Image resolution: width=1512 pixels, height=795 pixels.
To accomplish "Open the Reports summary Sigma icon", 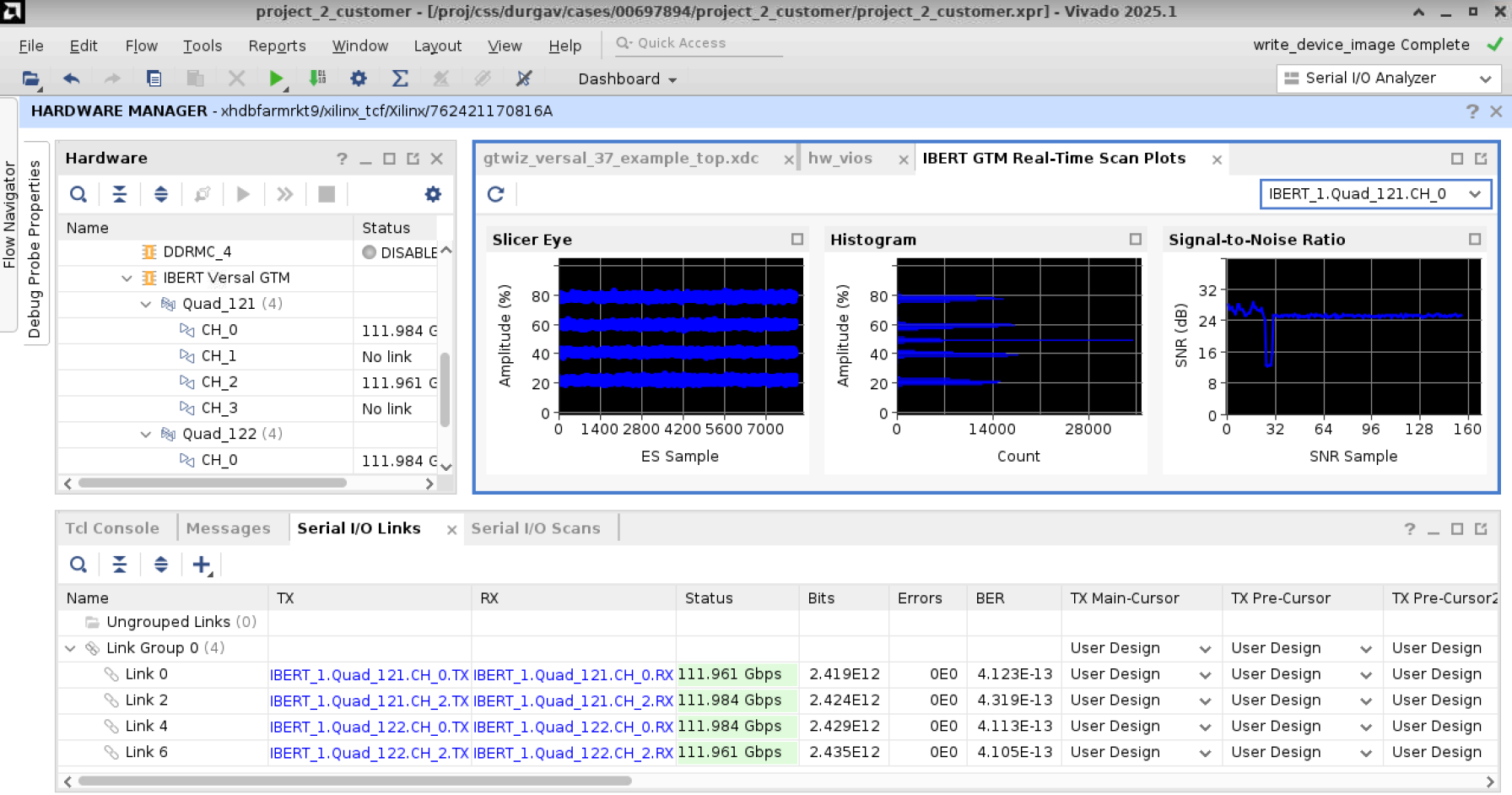I will click(399, 78).
